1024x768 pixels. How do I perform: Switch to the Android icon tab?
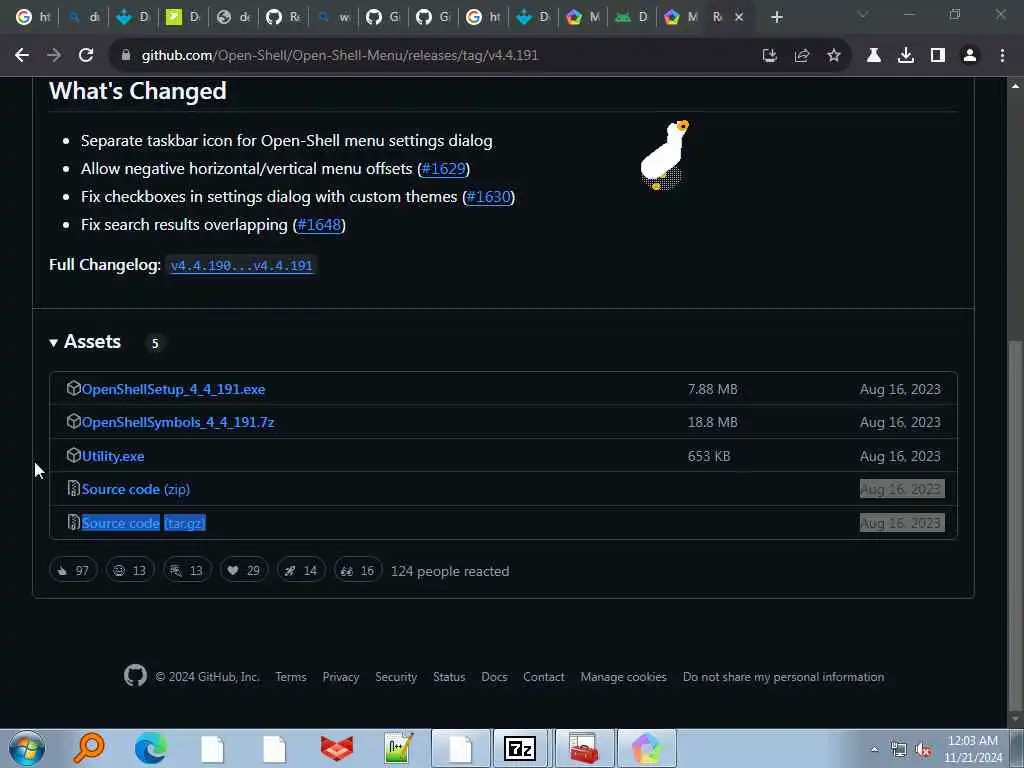tap(632, 17)
